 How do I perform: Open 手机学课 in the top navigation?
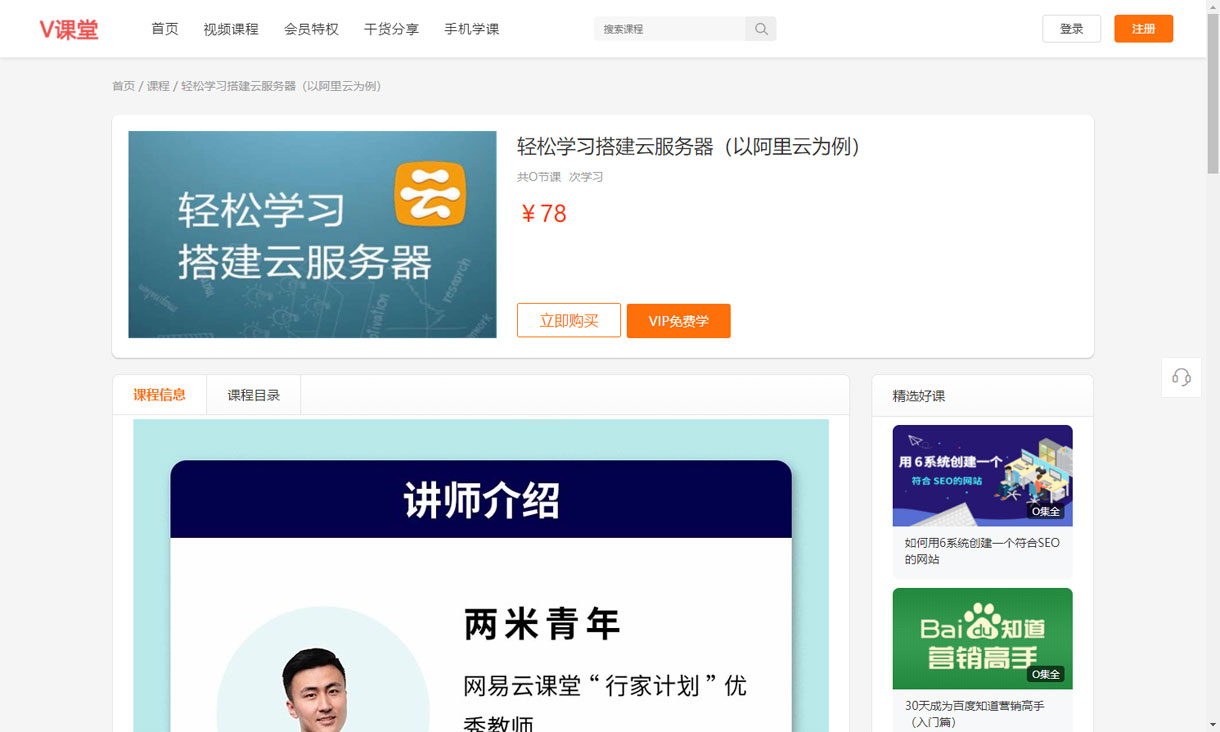[x=471, y=29]
